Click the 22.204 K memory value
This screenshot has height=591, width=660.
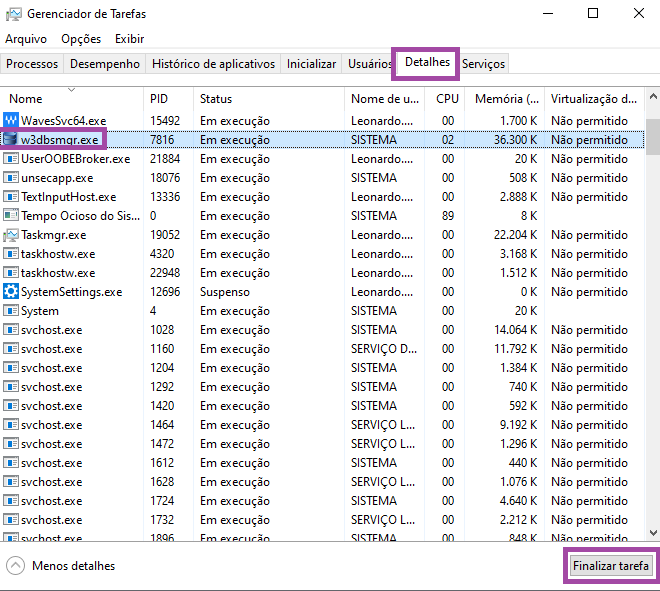tap(516, 234)
